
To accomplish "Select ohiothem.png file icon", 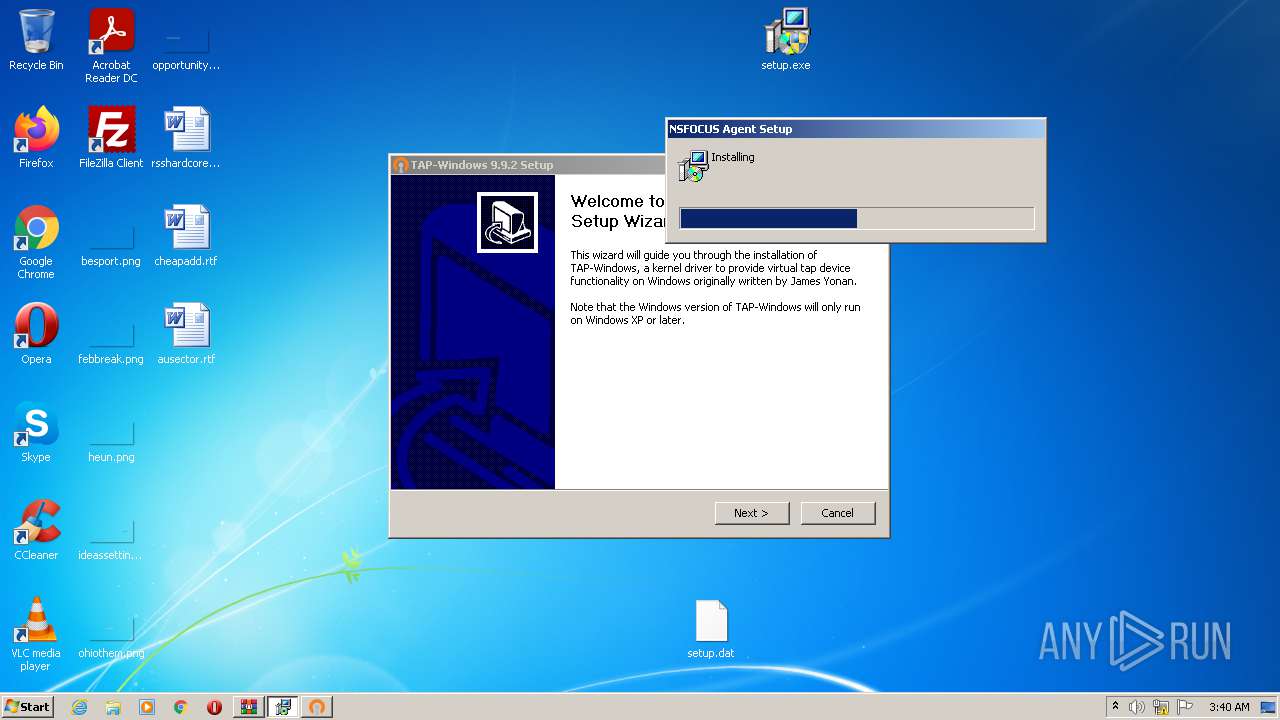I will click(x=111, y=636).
